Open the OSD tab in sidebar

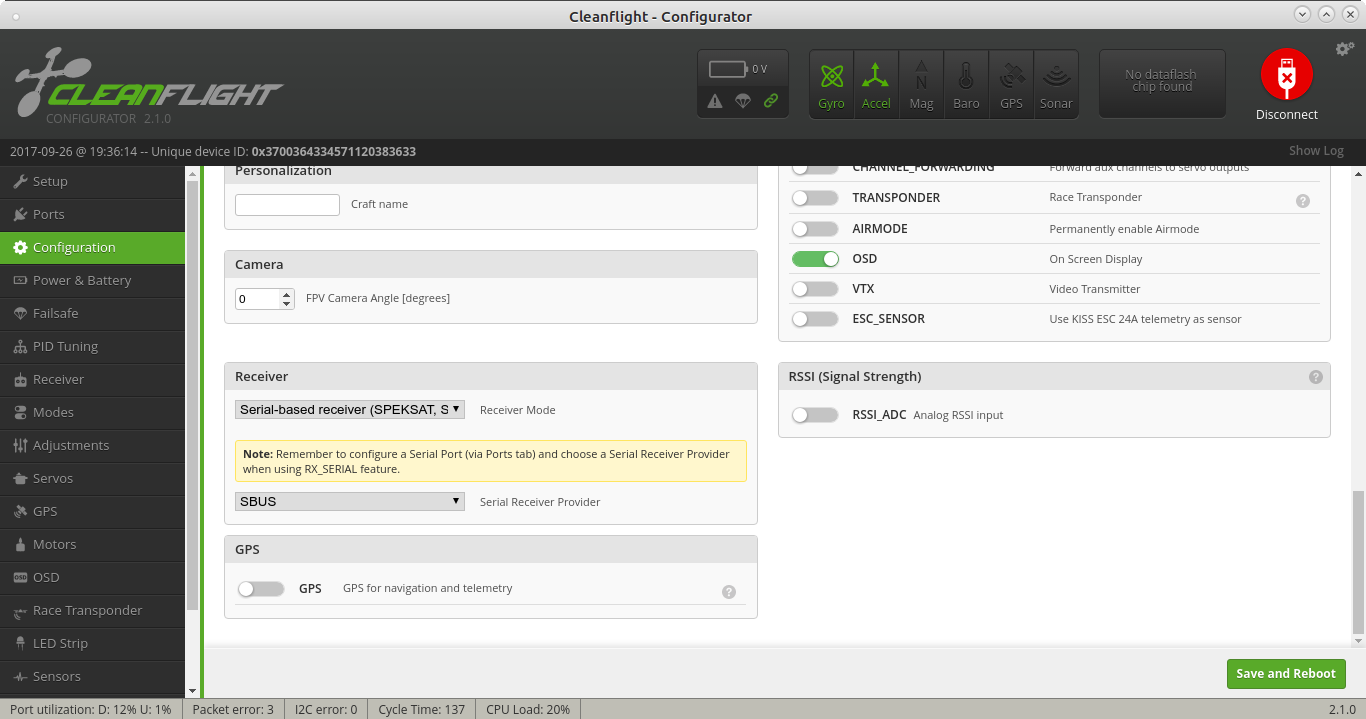click(92, 577)
